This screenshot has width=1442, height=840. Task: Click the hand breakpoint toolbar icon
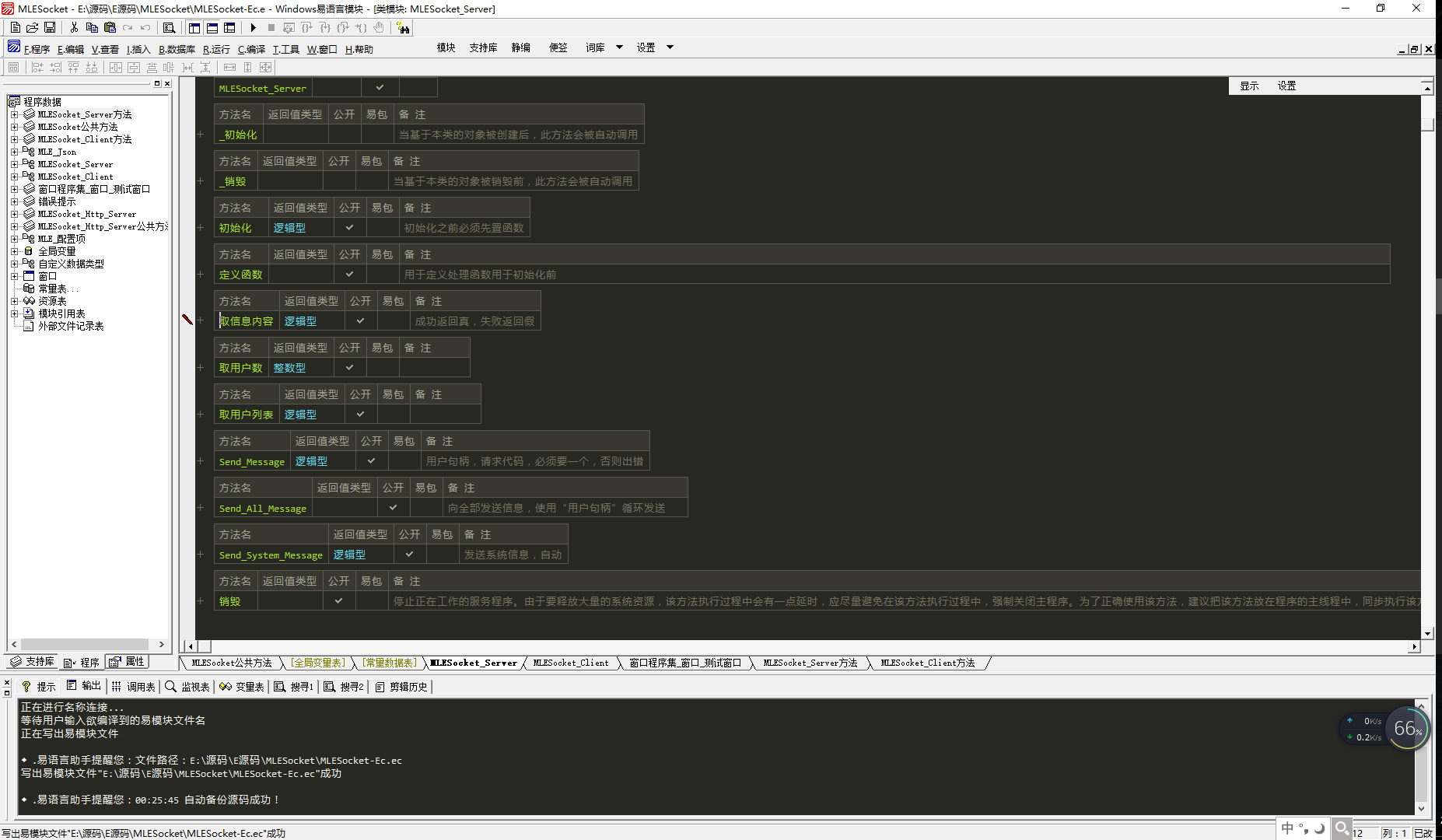379,27
